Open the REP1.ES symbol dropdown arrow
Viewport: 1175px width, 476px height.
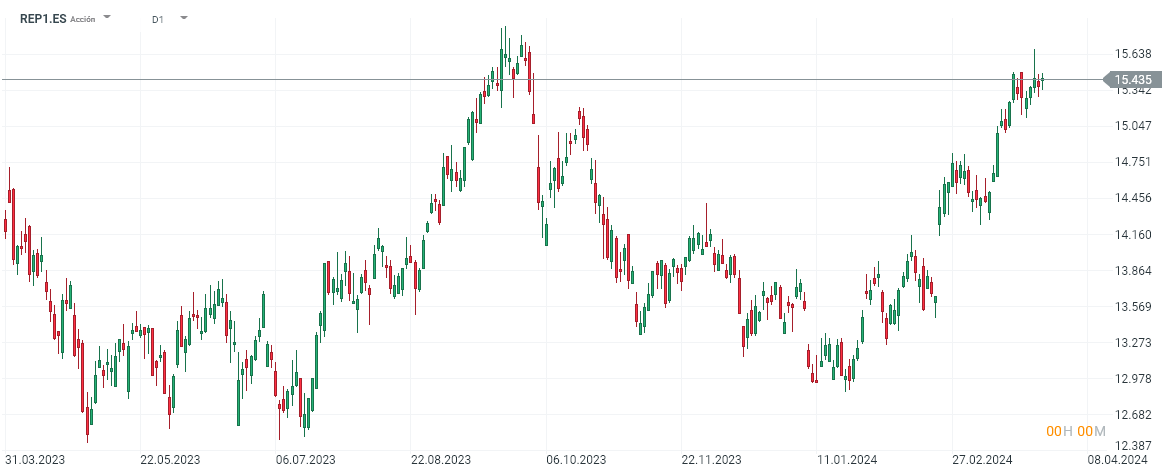coord(108,18)
